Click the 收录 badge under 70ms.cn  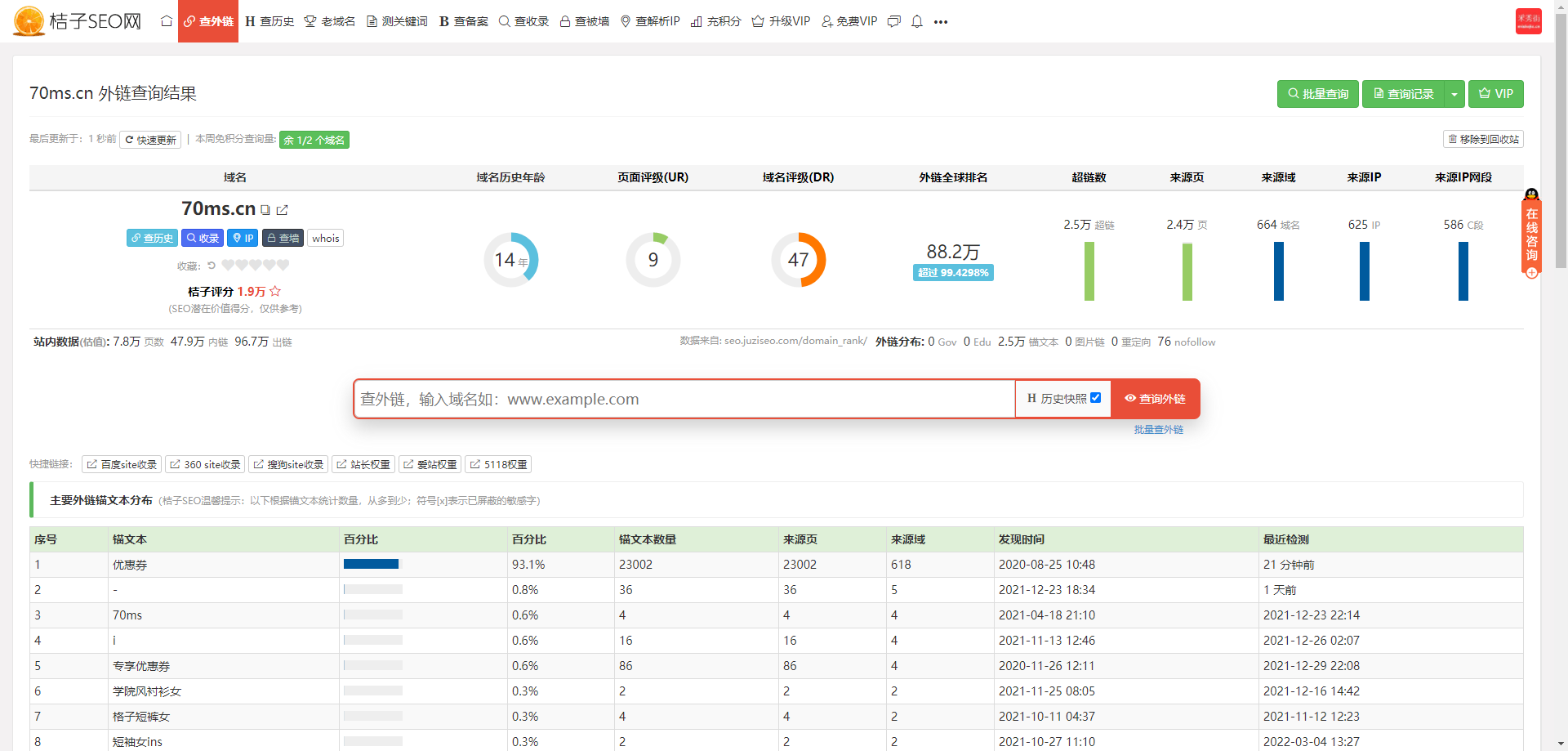(x=203, y=238)
